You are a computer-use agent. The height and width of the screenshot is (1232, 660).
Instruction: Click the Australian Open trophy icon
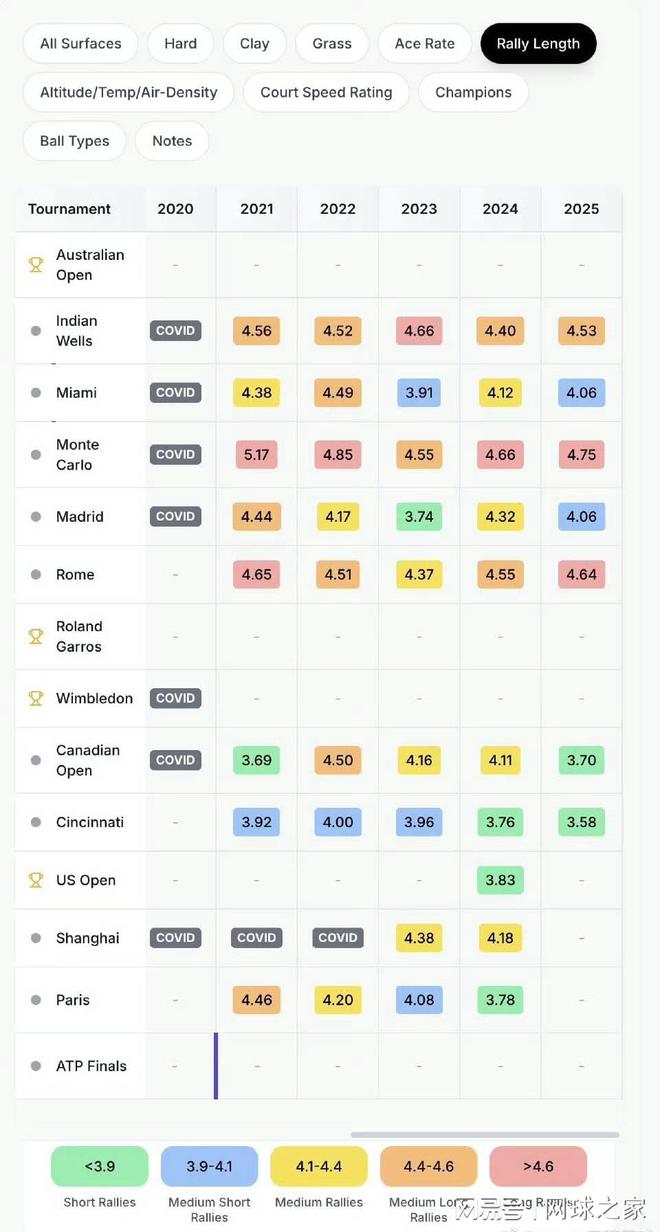36,265
